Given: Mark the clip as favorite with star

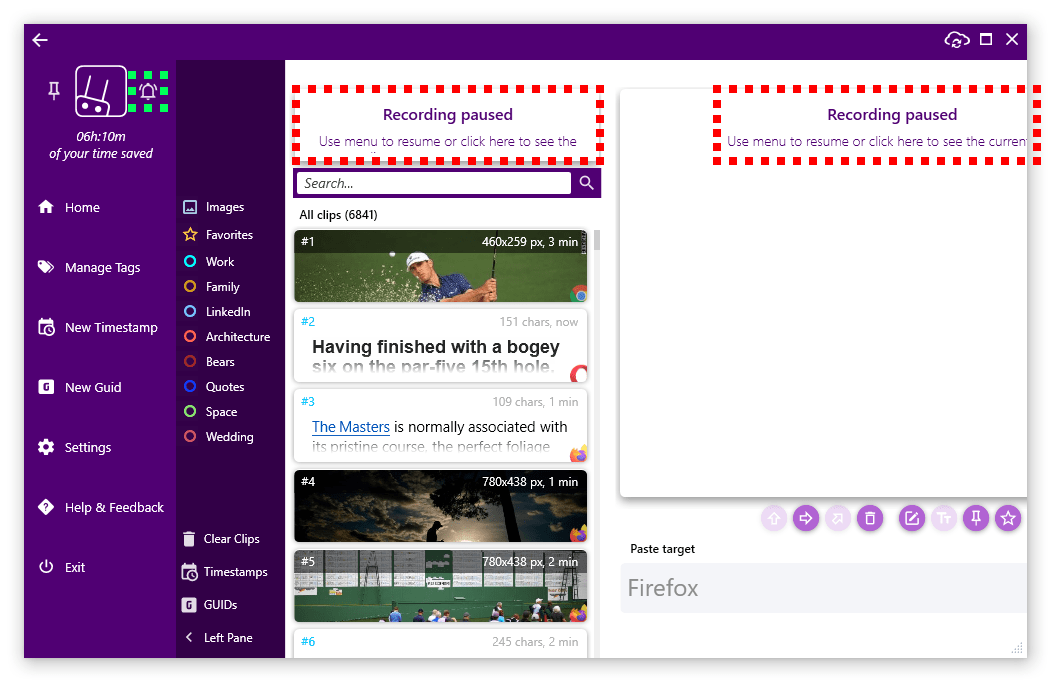Looking at the screenshot, I should (1008, 518).
